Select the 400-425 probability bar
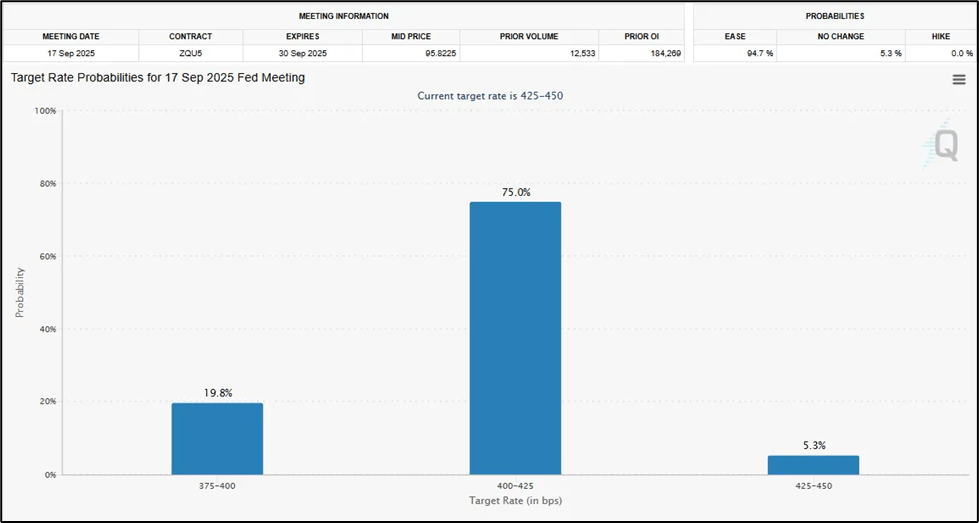979x523 pixels. pyautogui.click(x=515, y=338)
